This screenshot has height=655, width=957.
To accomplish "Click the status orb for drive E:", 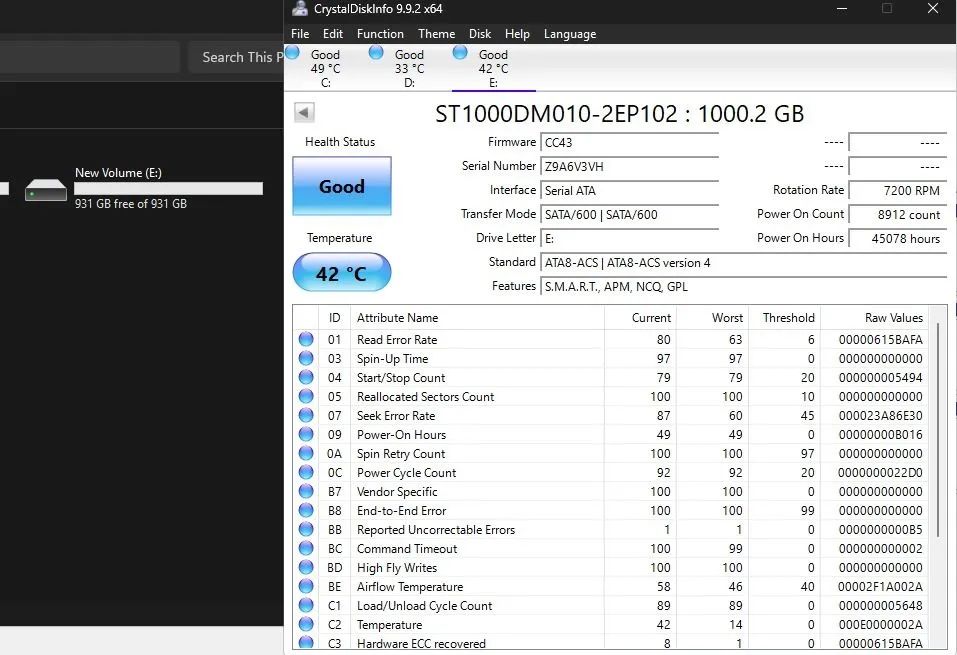I will click(460, 52).
